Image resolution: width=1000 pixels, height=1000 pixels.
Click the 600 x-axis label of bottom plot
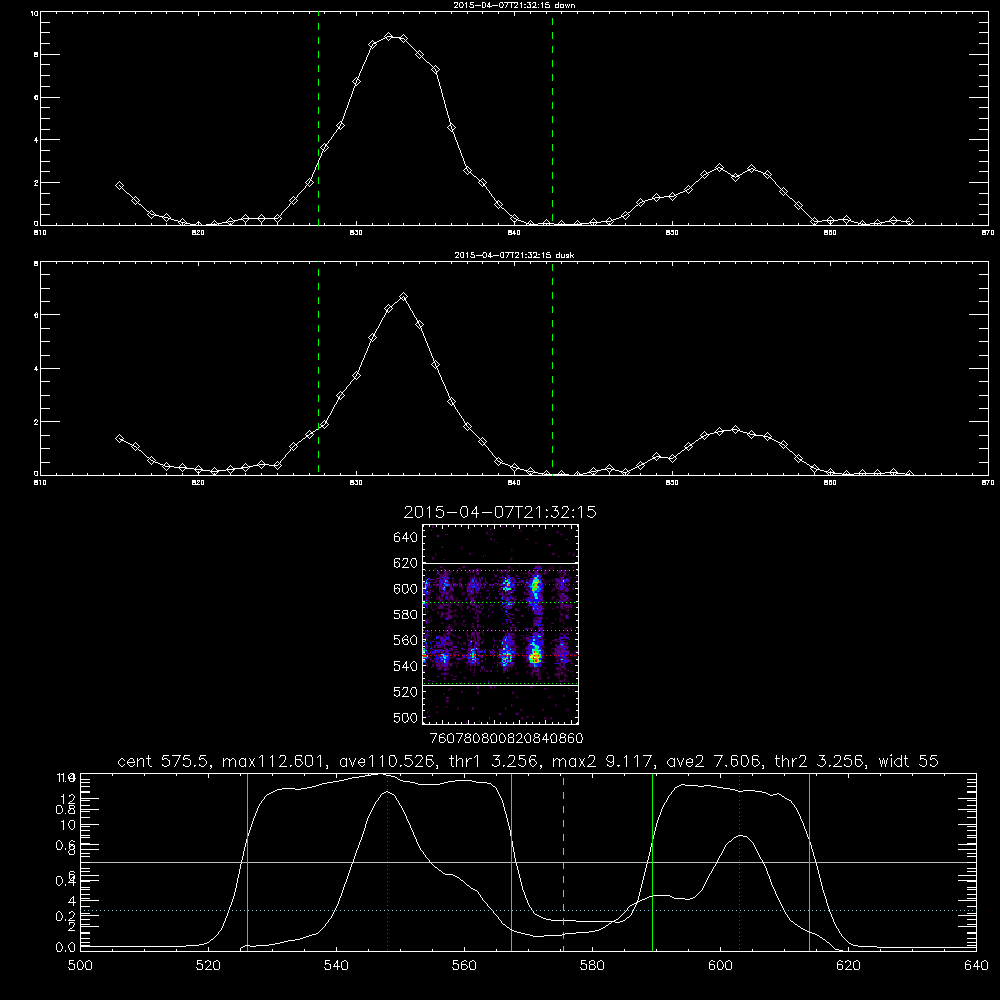[720, 966]
